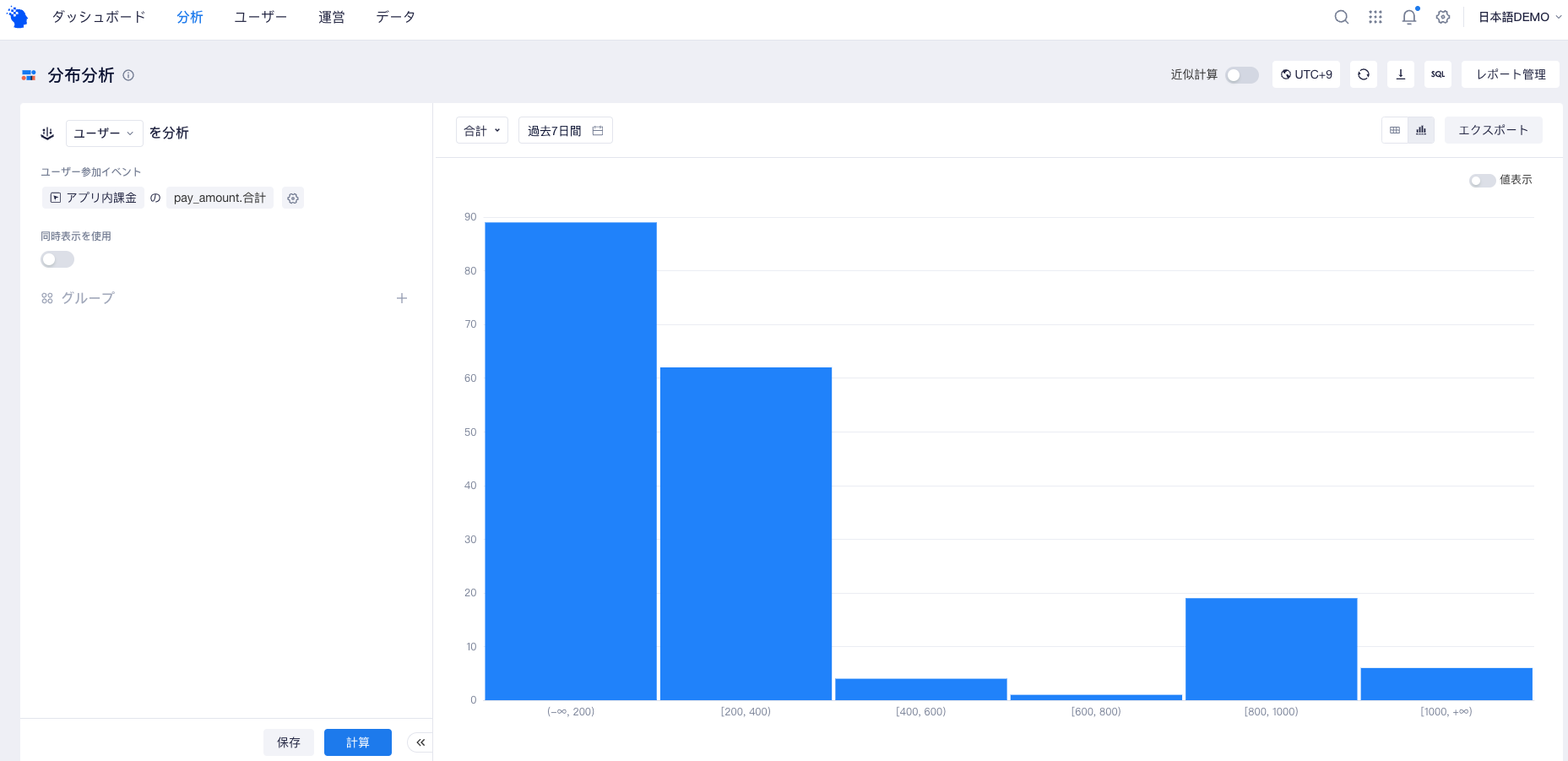Viewport: 1568px width, 761px height.
Task: Open the アプリ内課金 event selector
Action: point(93,198)
